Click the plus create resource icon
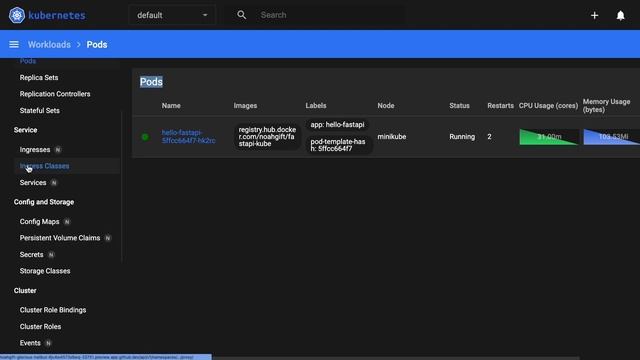 point(594,16)
